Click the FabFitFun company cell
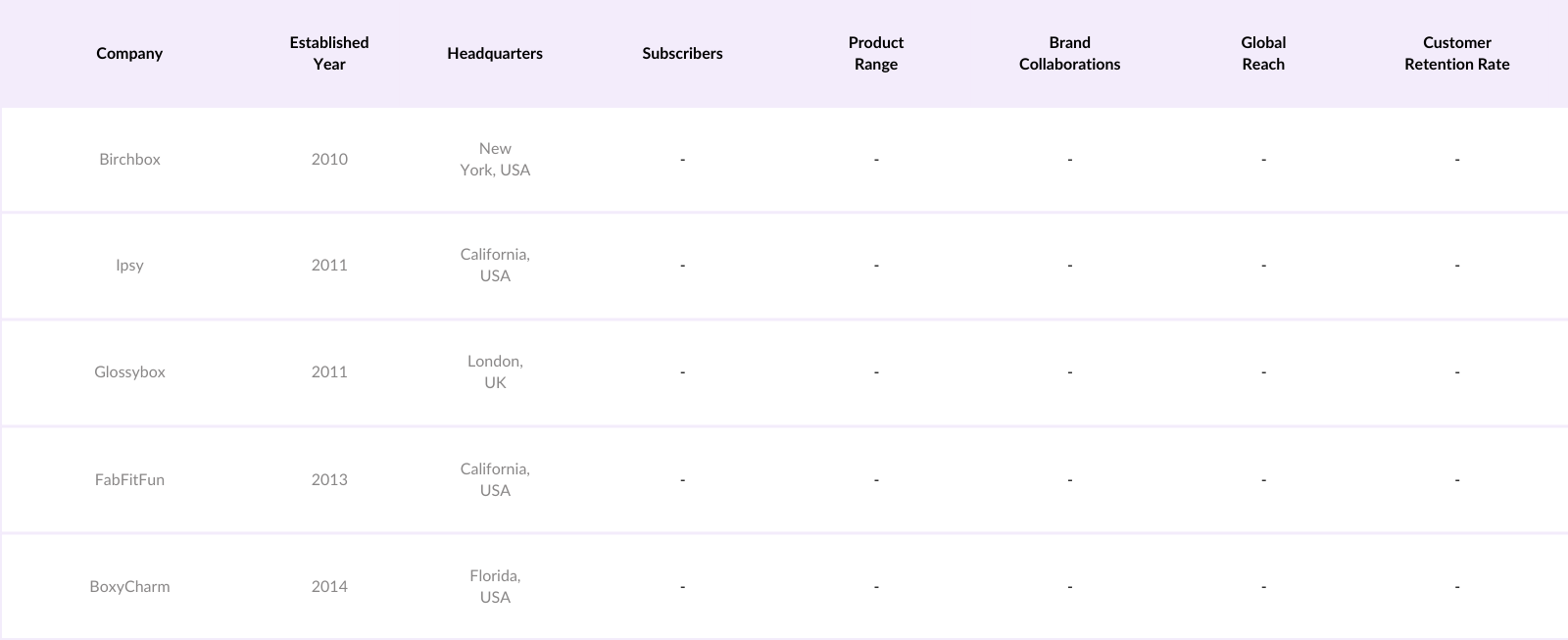Viewport: 1568px width, 640px height. pyautogui.click(x=129, y=479)
